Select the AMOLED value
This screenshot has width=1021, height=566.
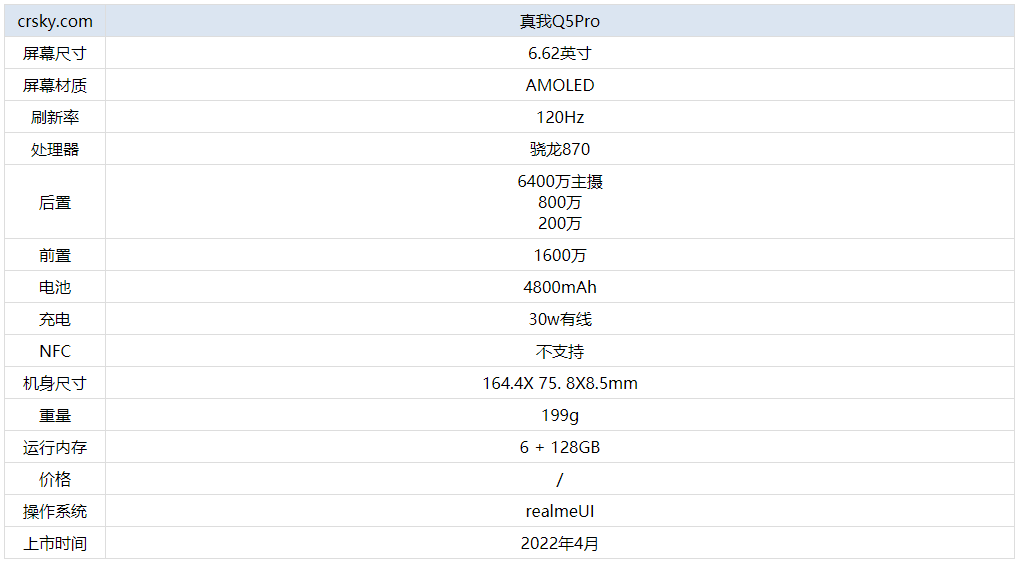pyautogui.click(x=559, y=85)
